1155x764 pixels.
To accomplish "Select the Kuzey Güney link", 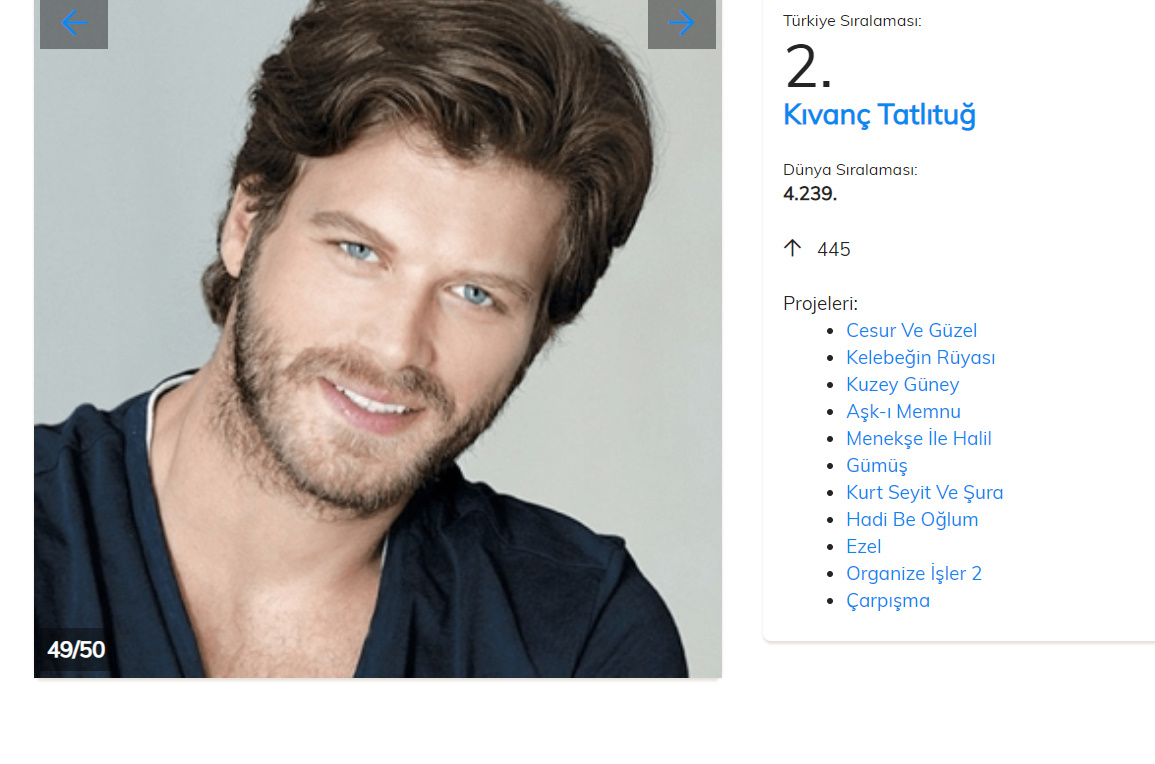I will (902, 385).
